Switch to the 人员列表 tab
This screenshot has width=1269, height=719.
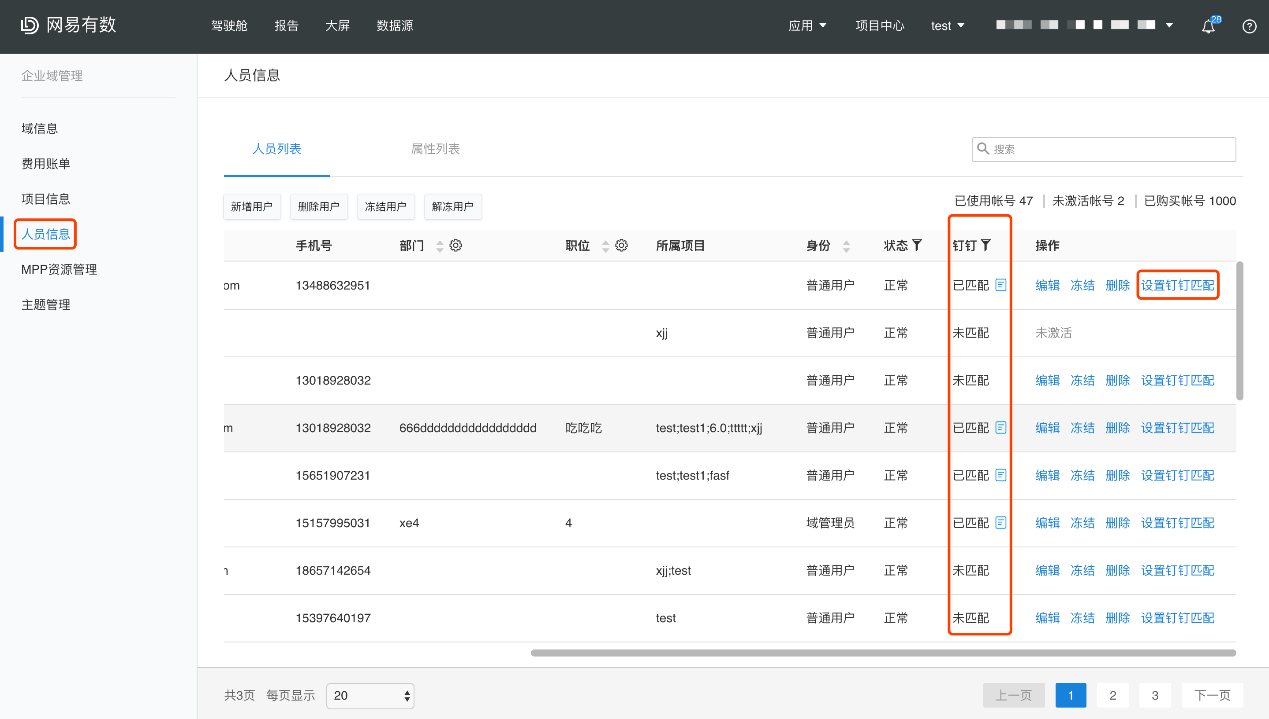pos(277,149)
